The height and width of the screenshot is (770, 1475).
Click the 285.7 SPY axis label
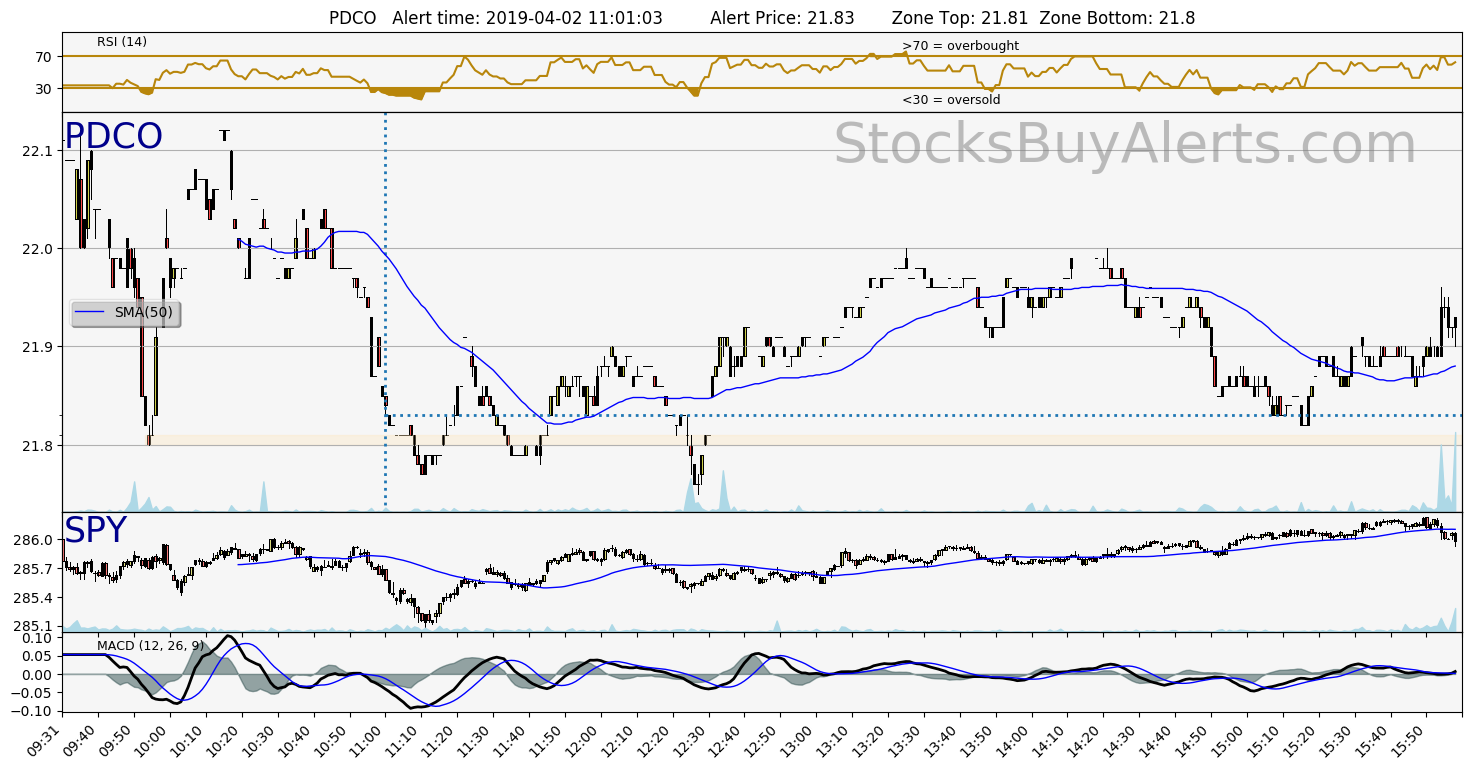[x=33, y=569]
